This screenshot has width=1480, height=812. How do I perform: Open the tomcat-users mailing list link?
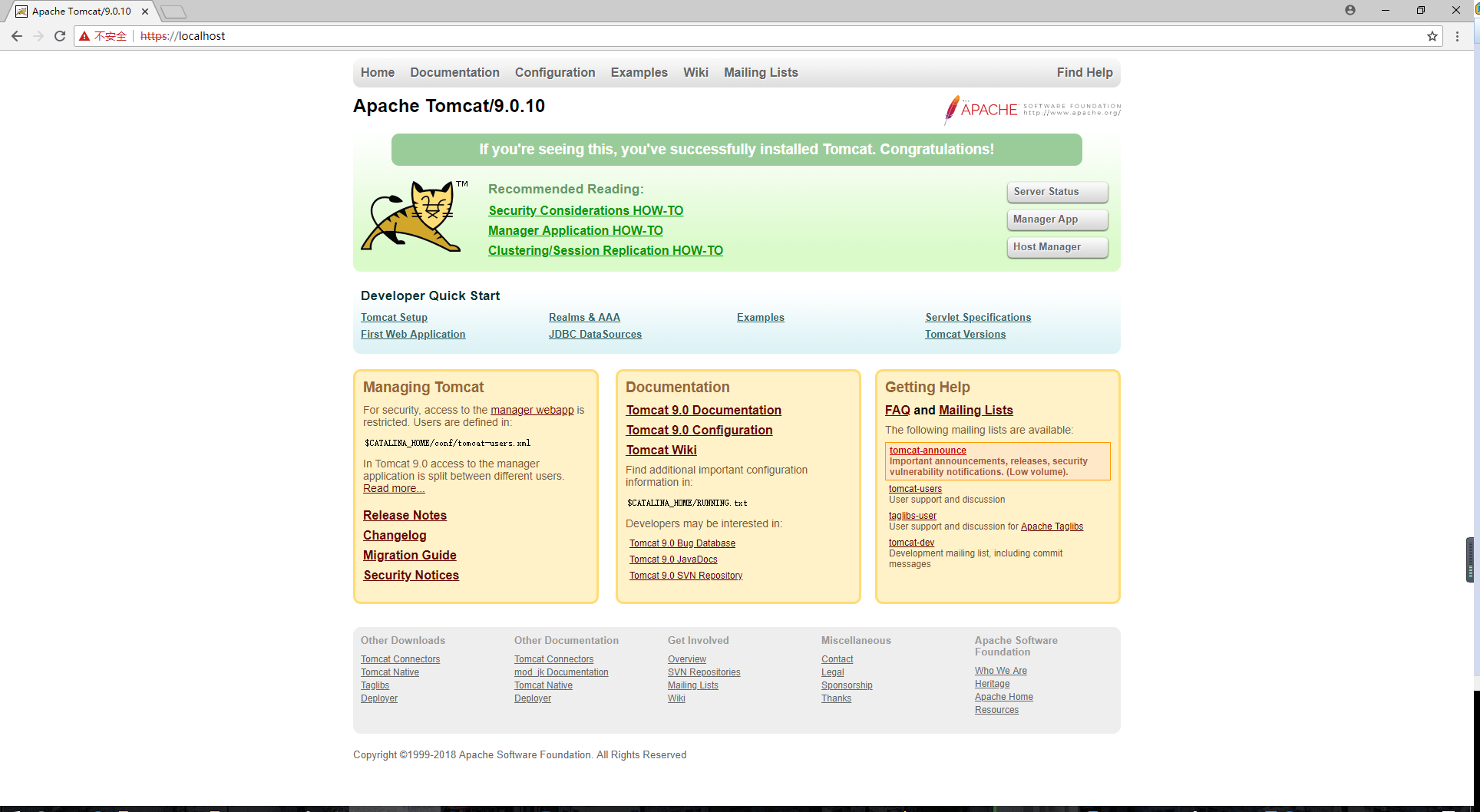click(x=915, y=489)
